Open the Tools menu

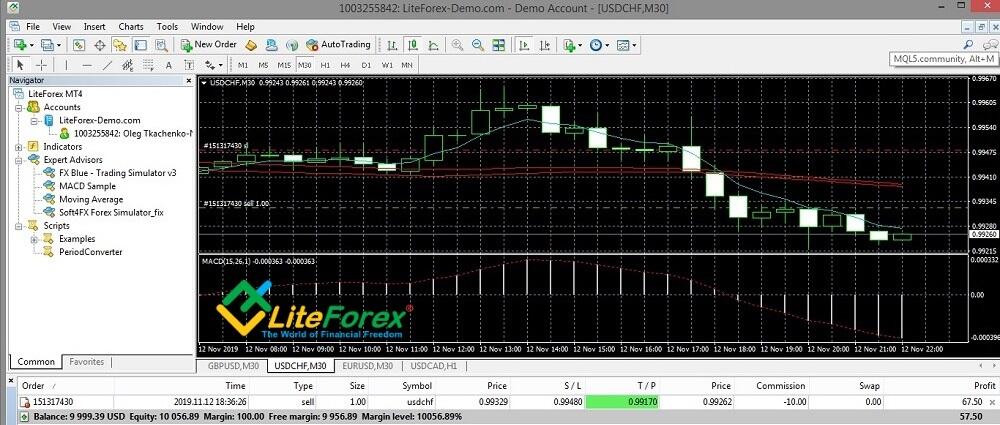(x=167, y=27)
